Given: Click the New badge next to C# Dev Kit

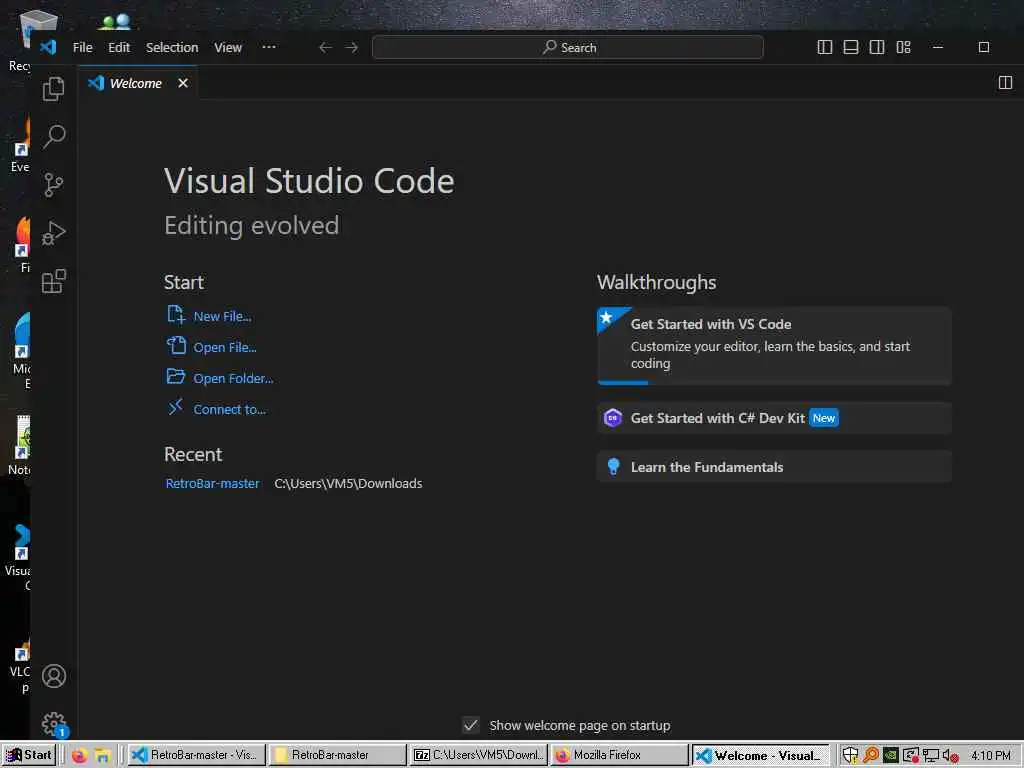Looking at the screenshot, I should pyautogui.click(x=824, y=418).
